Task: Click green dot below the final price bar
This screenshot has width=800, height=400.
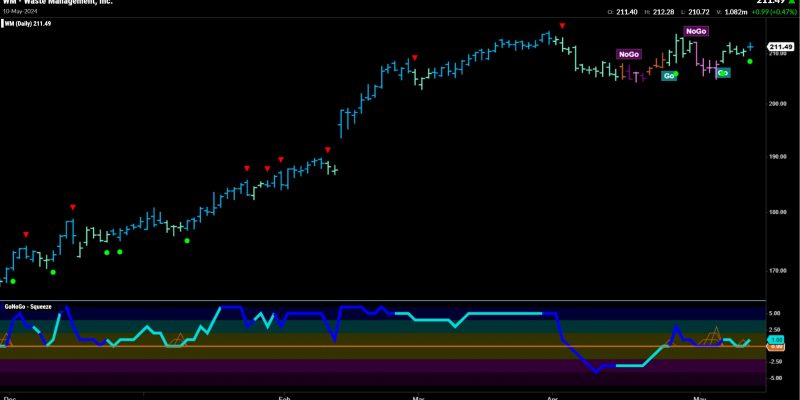Action: 749,61
